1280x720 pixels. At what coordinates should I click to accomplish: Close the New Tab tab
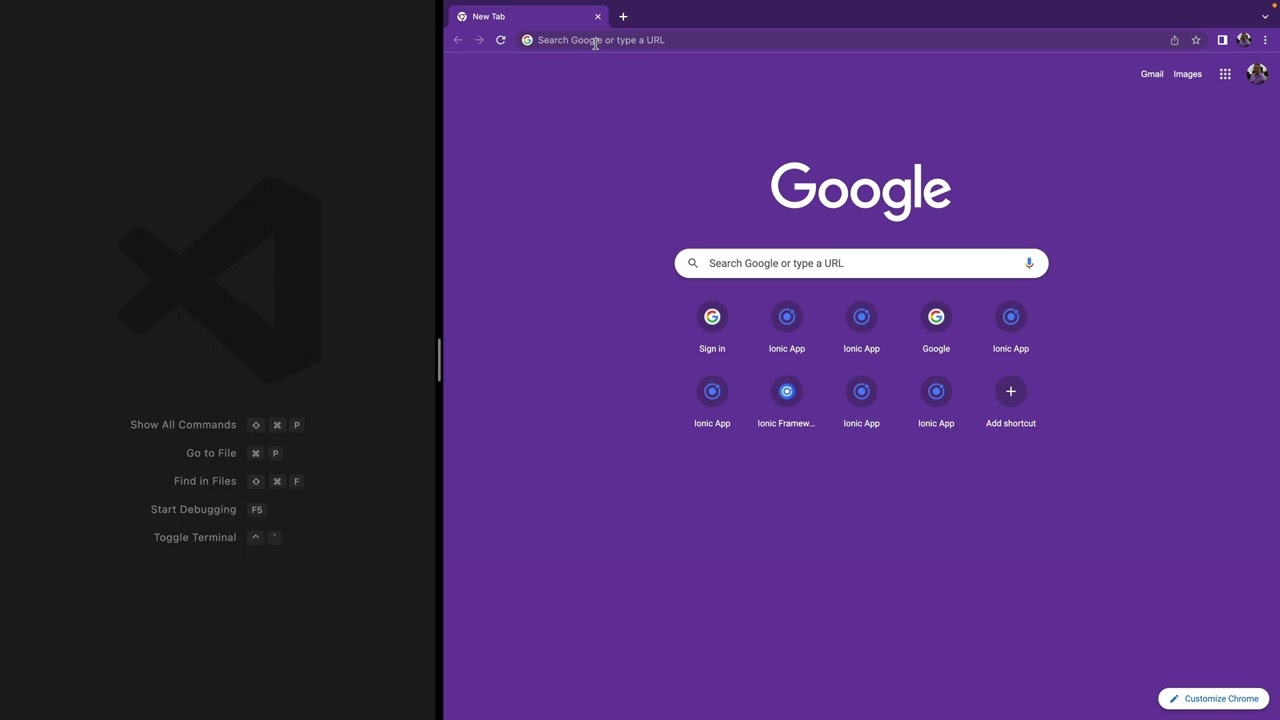point(598,16)
